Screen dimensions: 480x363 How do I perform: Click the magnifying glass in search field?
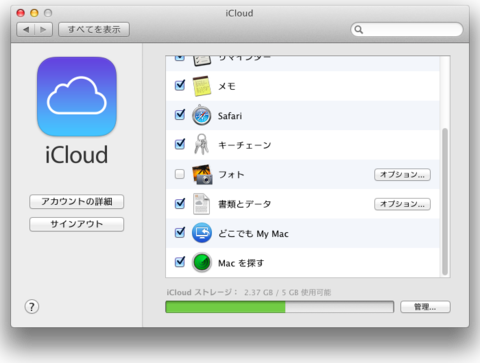(359, 30)
